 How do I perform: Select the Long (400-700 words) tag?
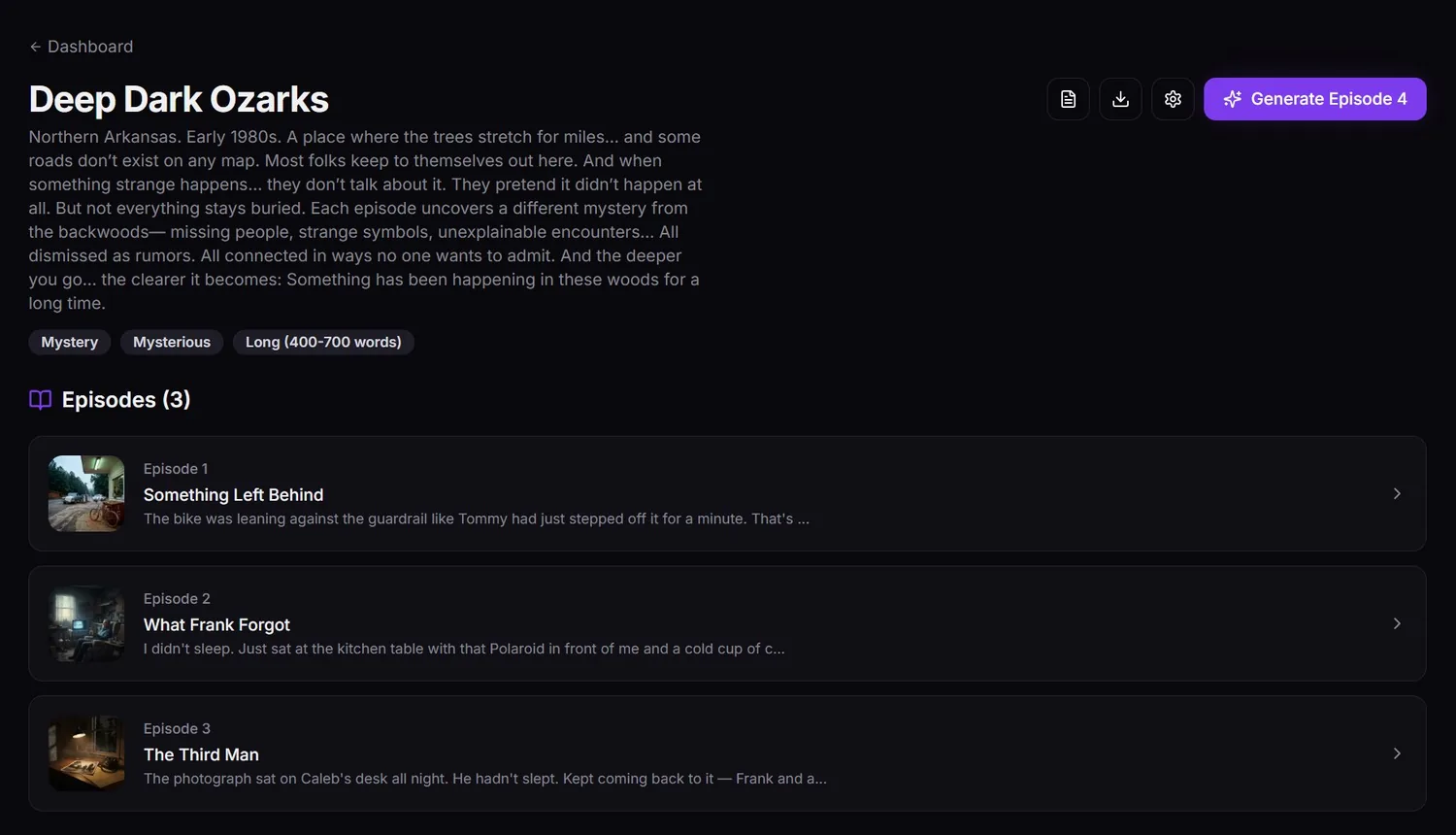323,342
